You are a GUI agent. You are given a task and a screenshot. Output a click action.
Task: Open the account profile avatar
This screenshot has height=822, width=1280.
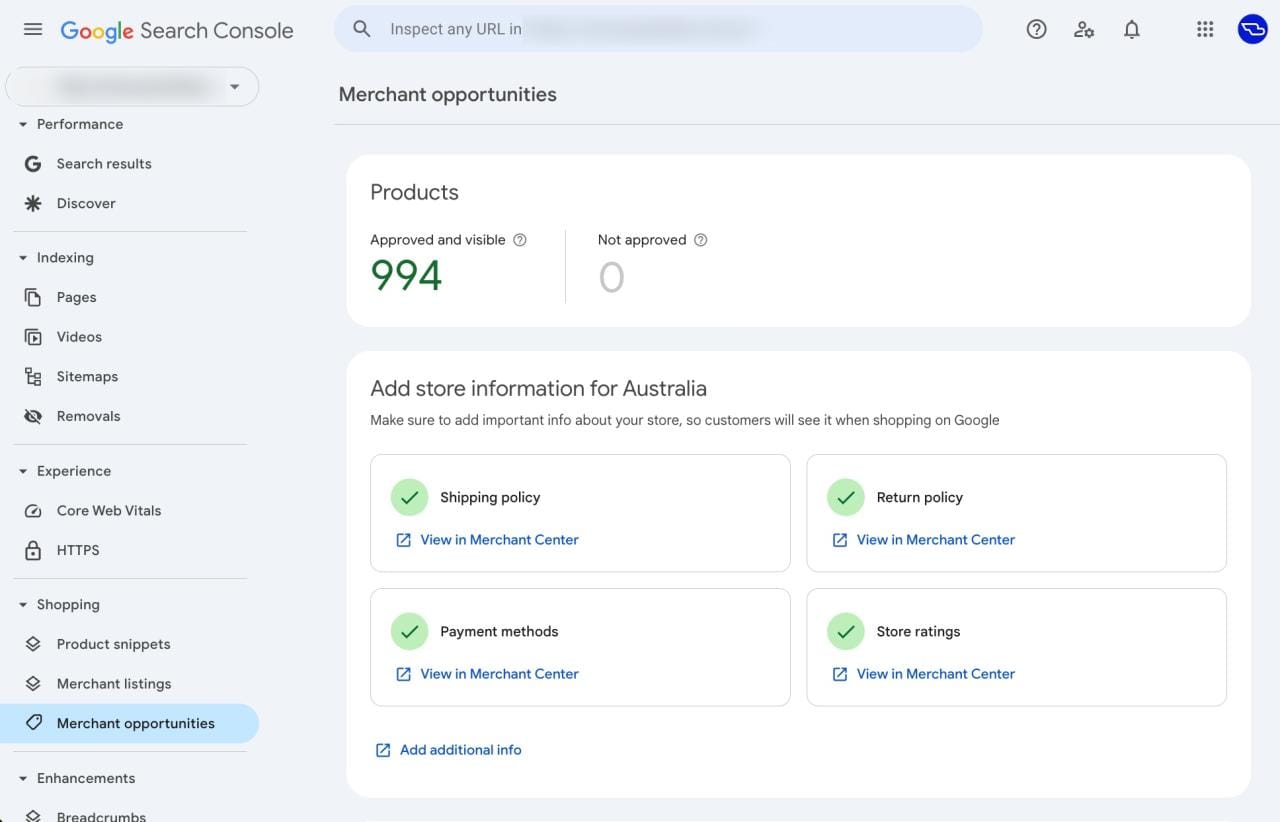[x=1252, y=29]
